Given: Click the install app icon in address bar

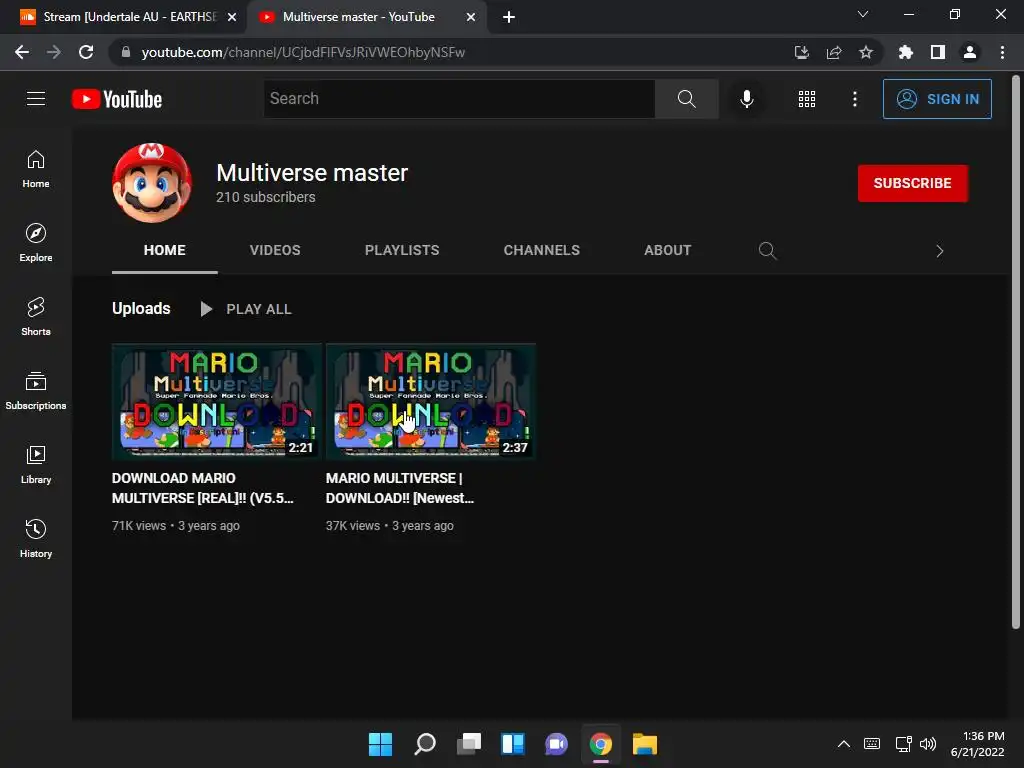Looking at the screenshot, I should [801, 52].
